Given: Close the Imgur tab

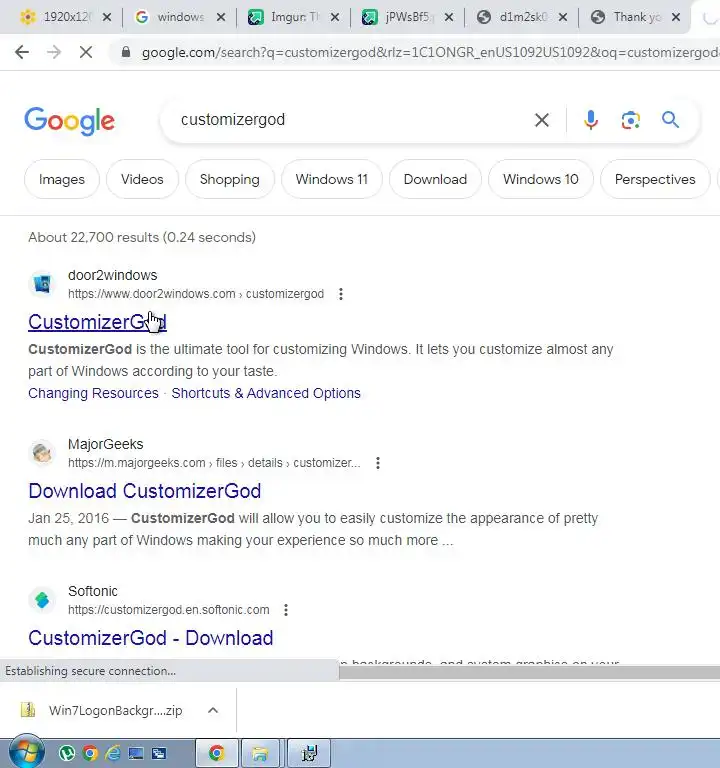Looking at the screenshot, I should coord(335,17).
